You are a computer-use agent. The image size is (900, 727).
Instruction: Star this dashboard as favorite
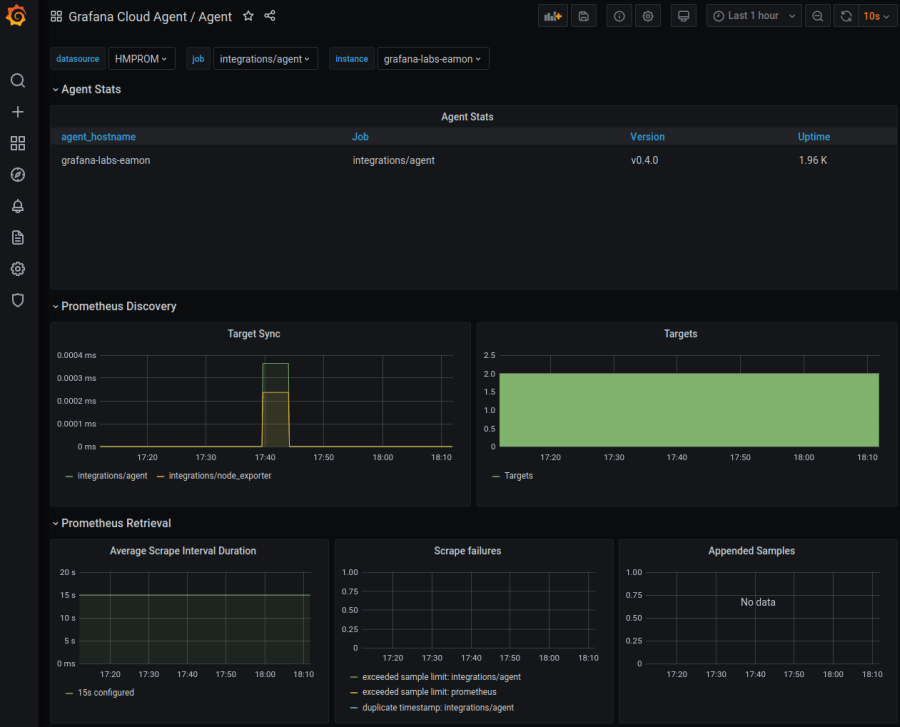click(248, 16)
